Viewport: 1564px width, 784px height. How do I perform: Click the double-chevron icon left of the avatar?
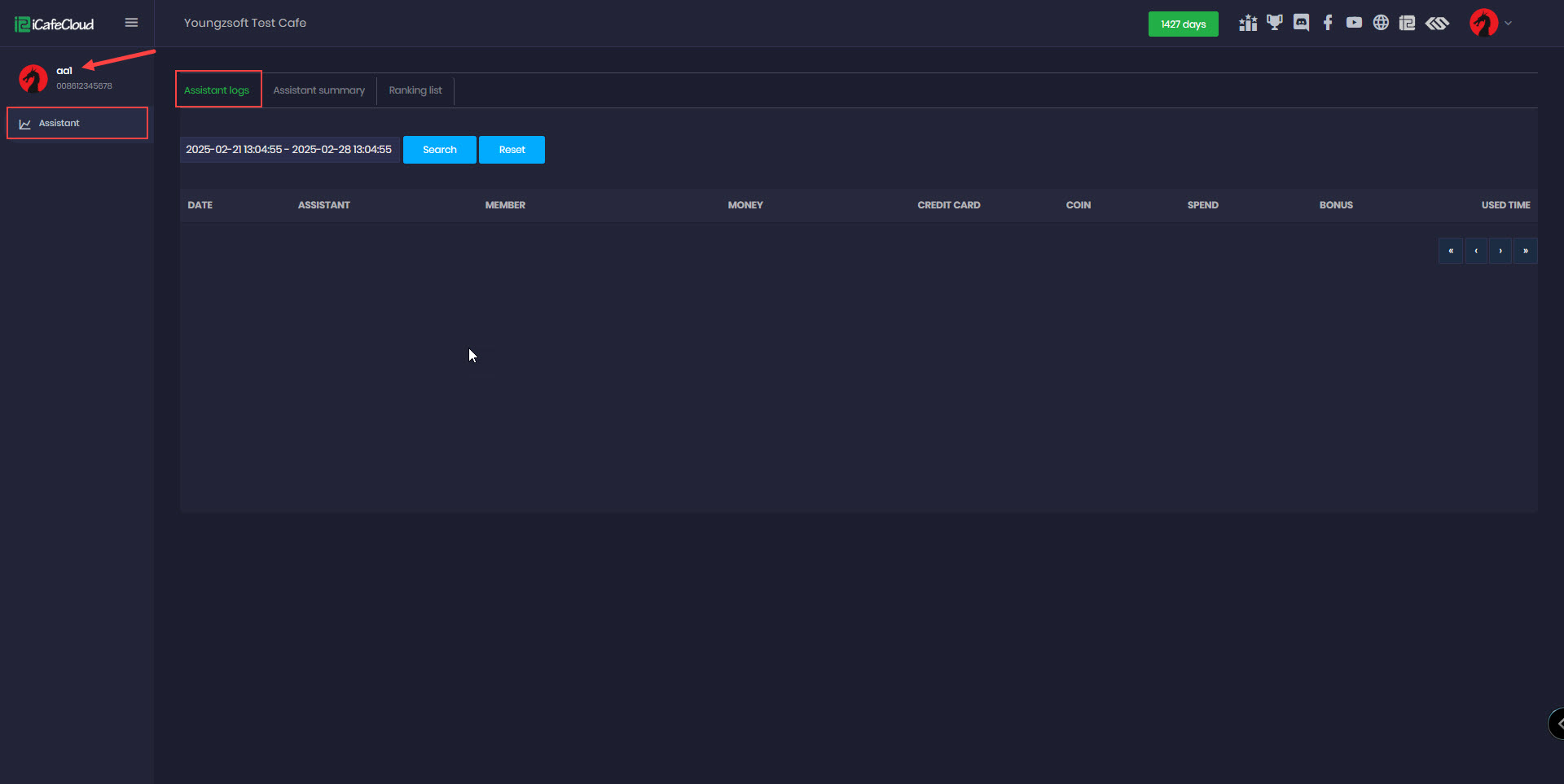point(1437,23)
